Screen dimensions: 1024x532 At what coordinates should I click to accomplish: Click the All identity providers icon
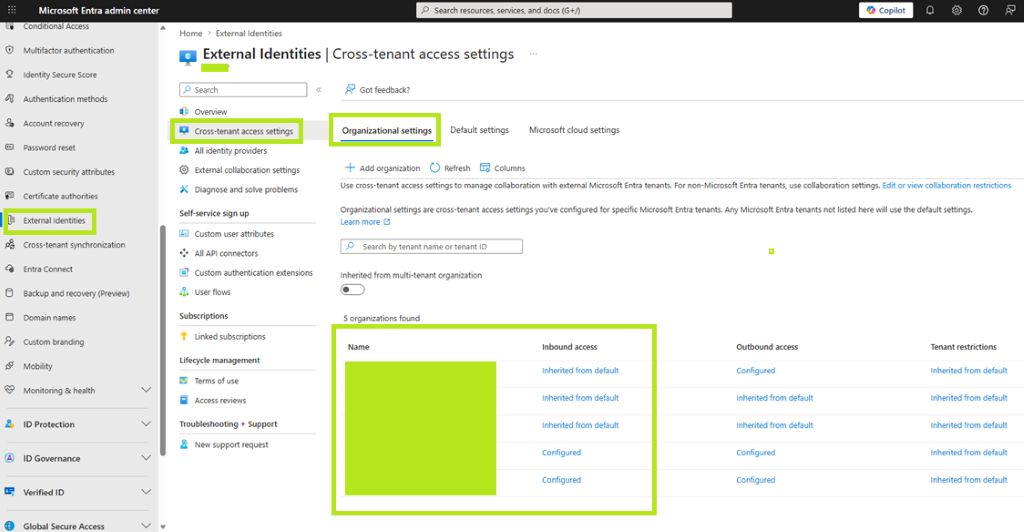click(x=184, y=151)
